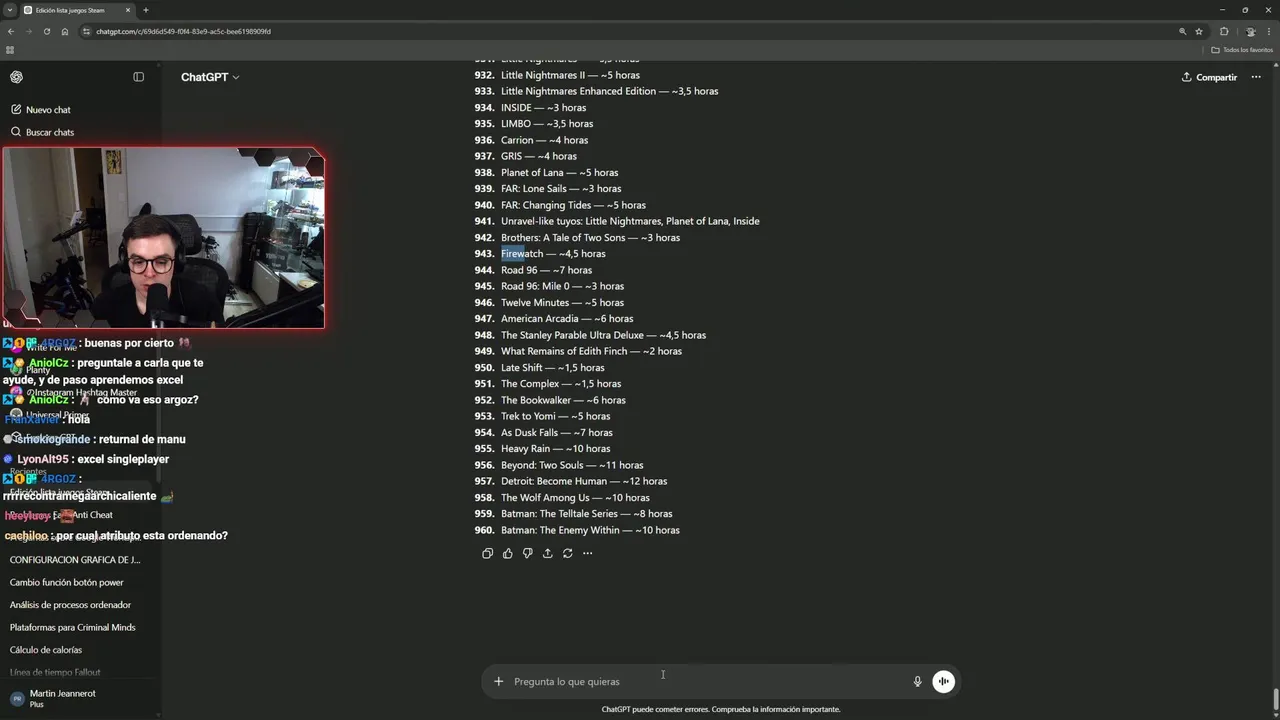Open the browser three-dot menu

pyautogui.click(x=1268, y=31)
